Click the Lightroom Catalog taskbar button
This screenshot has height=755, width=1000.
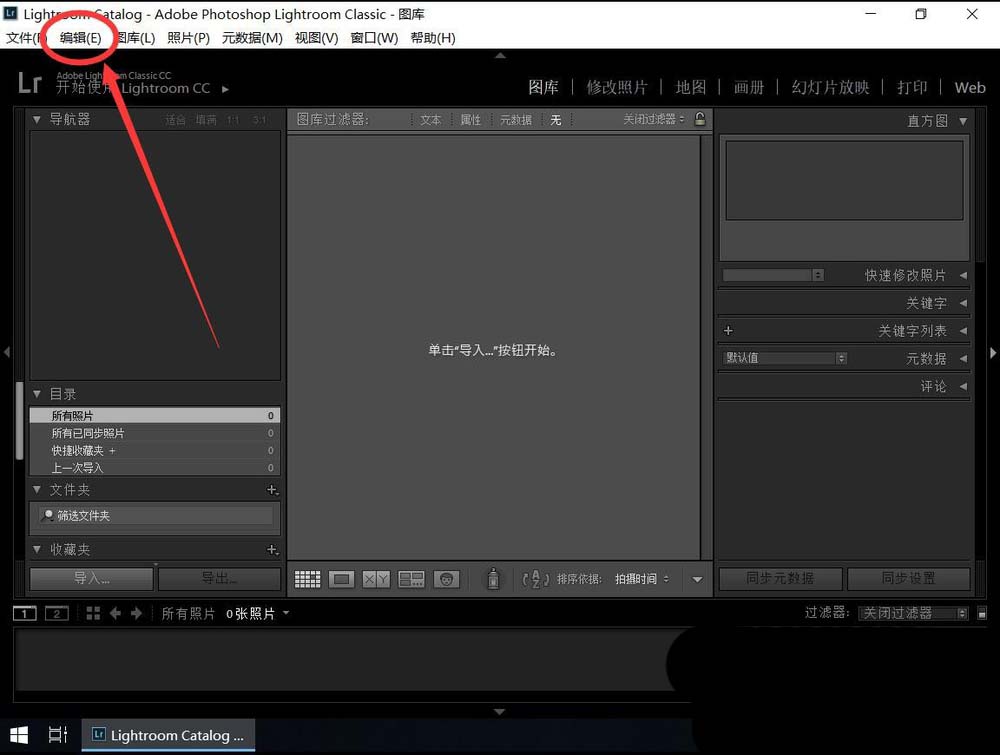(x=168, y=735)
